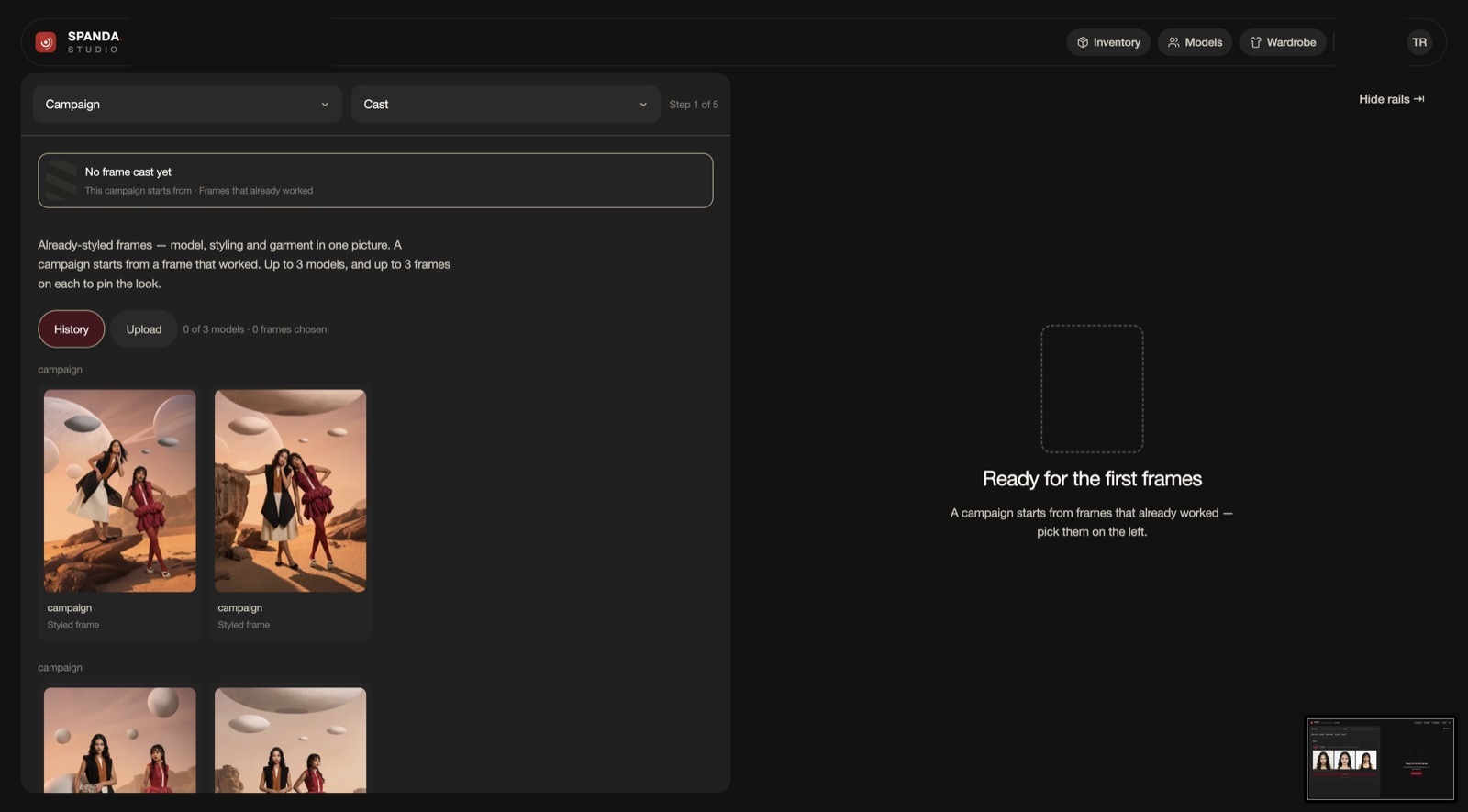This screenshot has width=1468, height=812.
Task: Select the lower-right campaign frame thumbnail
Action: pyautogui.click(x=290, y=740)
